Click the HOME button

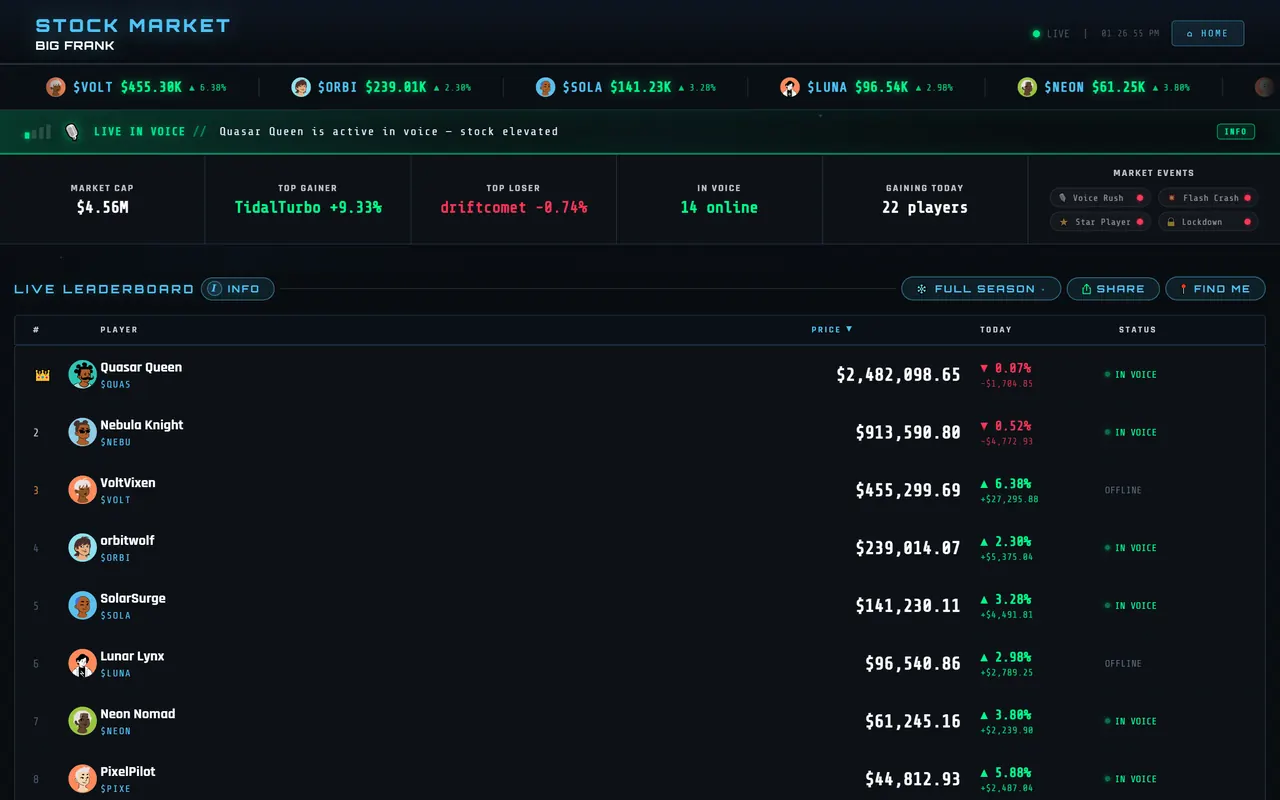(1207, 33)
